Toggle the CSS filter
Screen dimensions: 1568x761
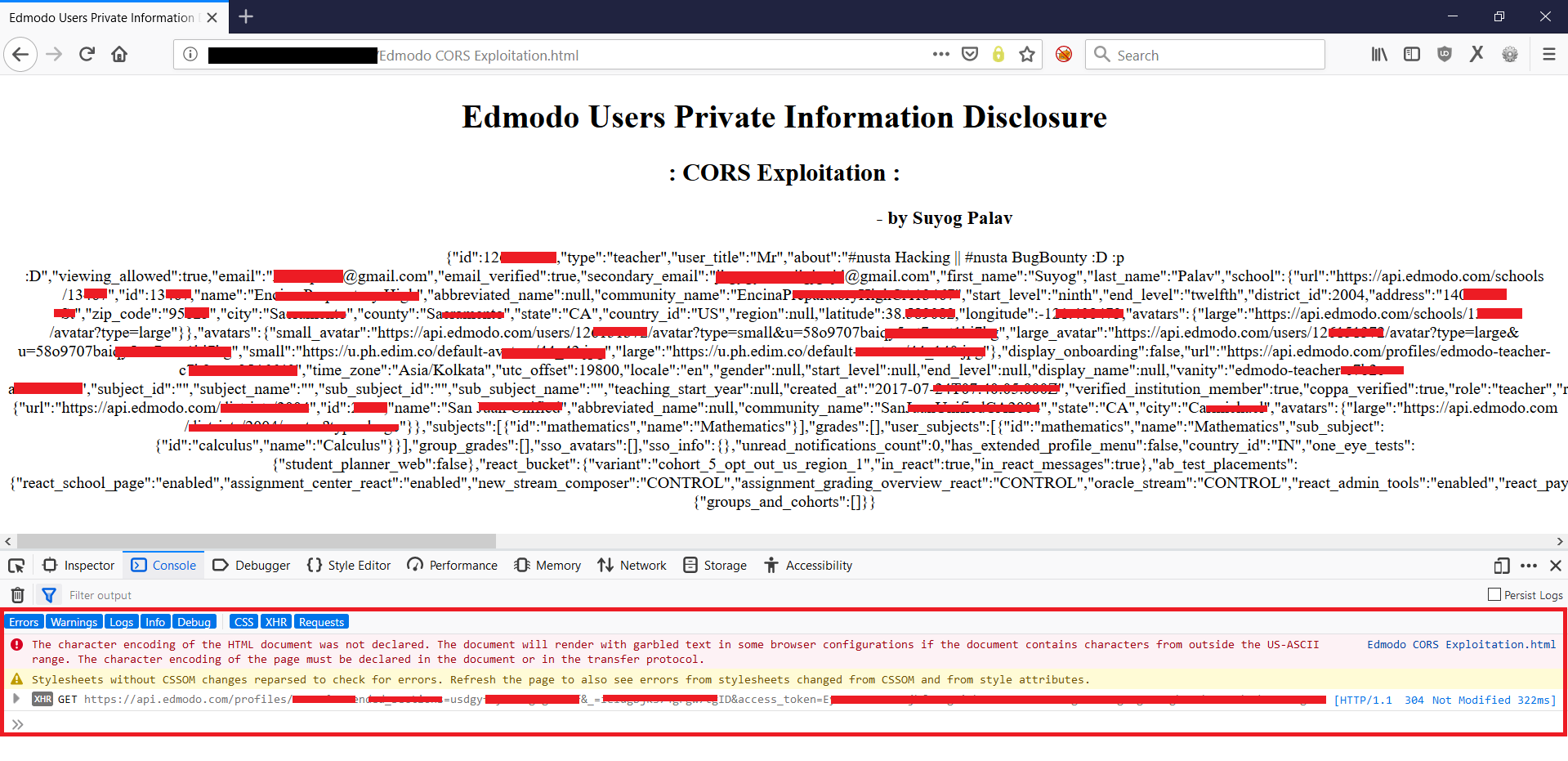tap(244, 622)
